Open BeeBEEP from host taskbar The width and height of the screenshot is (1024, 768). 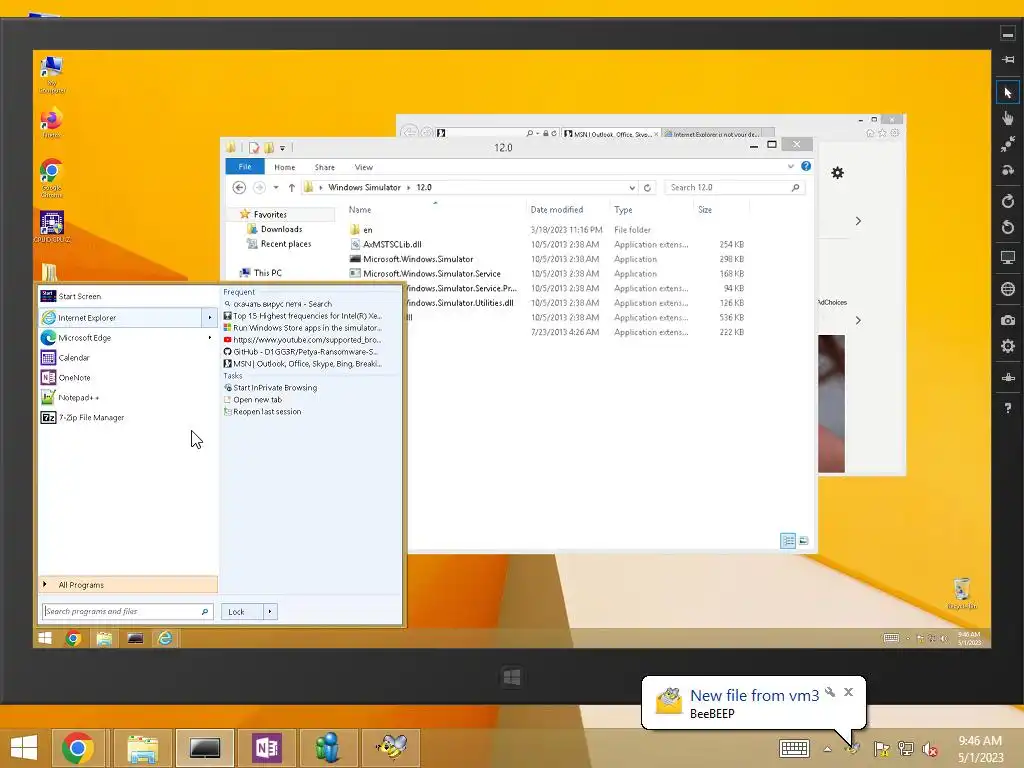pyautogui.click(x=392, y=747)
